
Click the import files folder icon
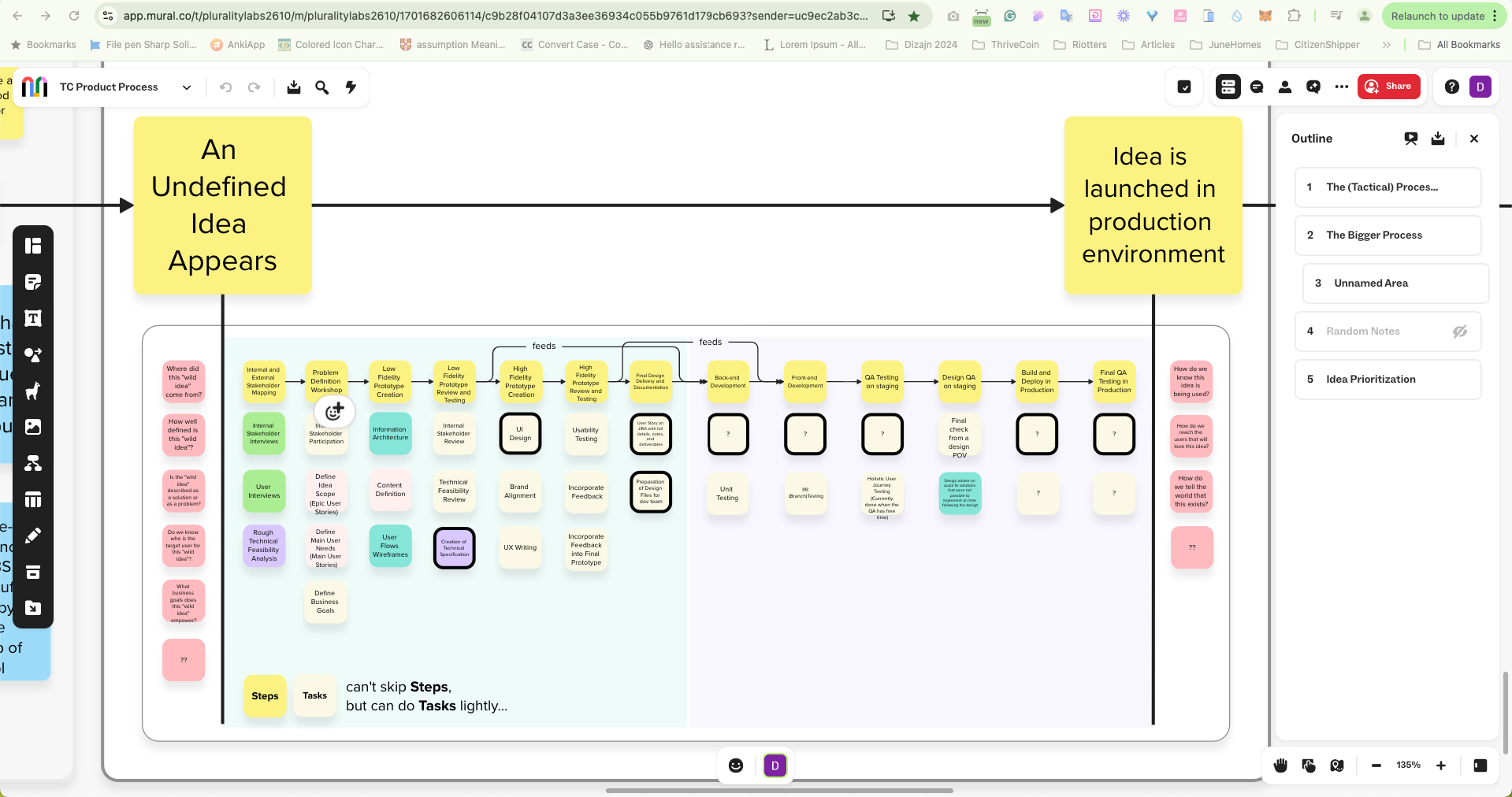pyautogui.click(x=33, y=608)
